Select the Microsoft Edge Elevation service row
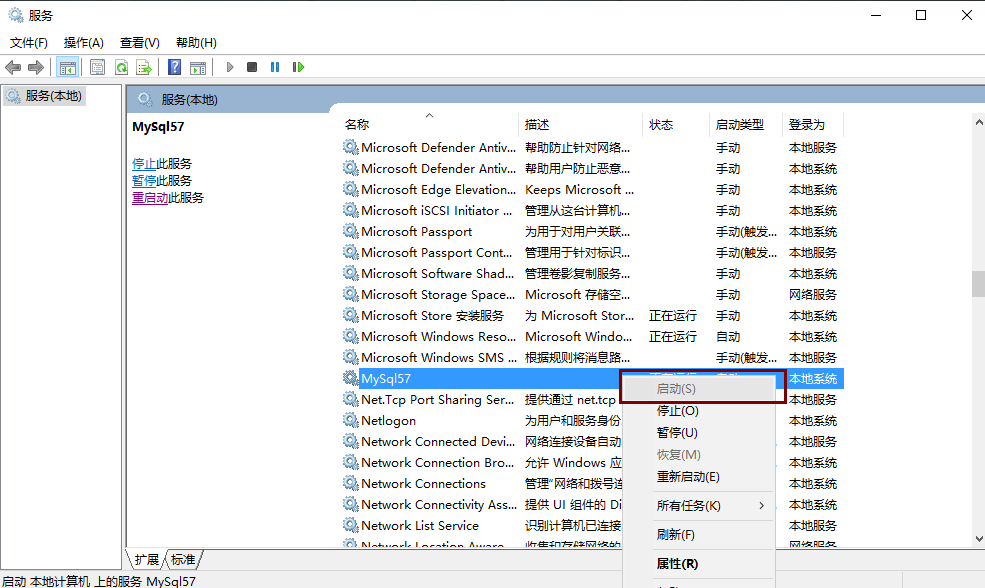Viewport: 985px width, 588px height. coord(592,189)
